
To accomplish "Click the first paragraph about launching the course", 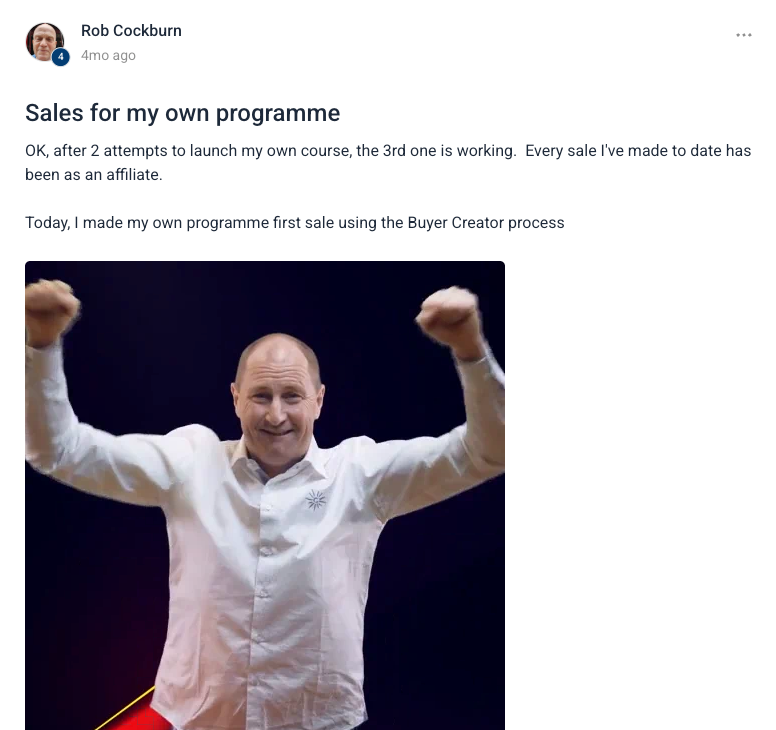I will [x=388, y=162].
